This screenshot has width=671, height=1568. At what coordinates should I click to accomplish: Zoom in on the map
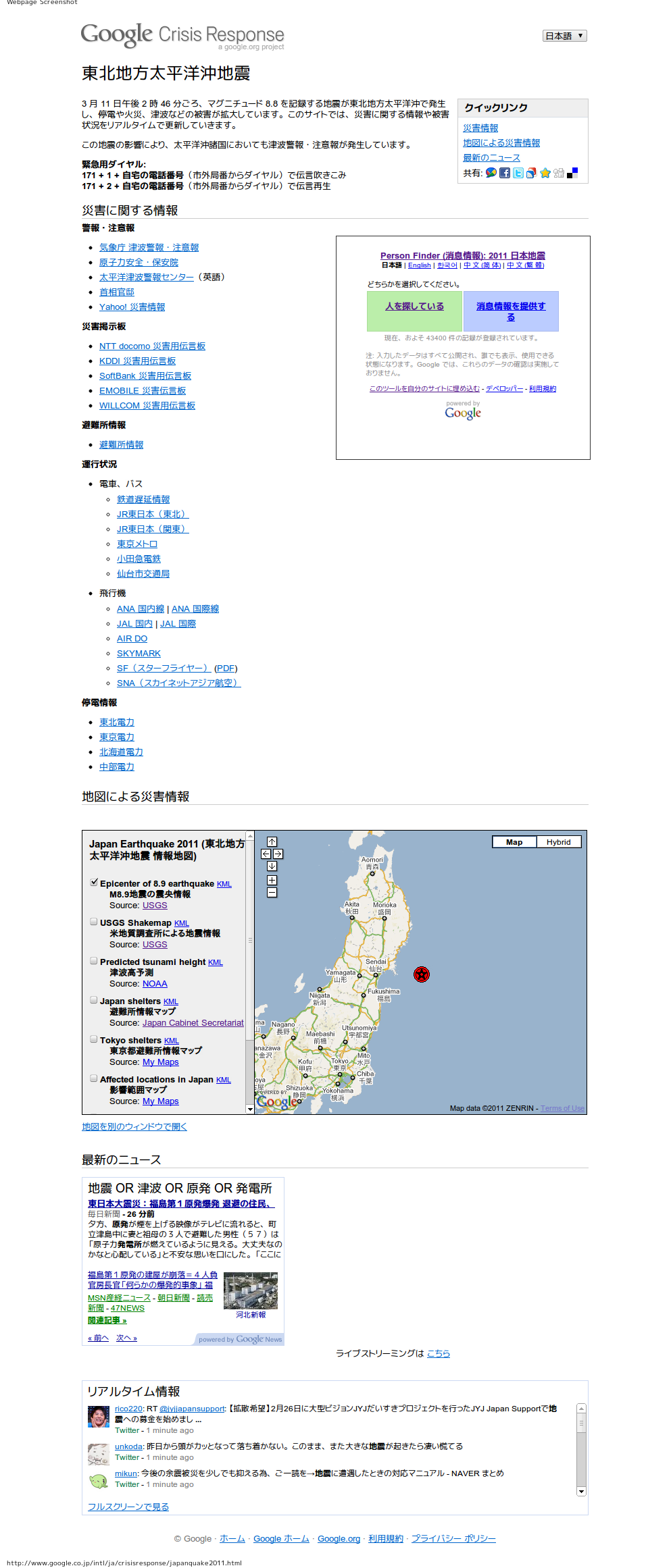pos(272,880)
